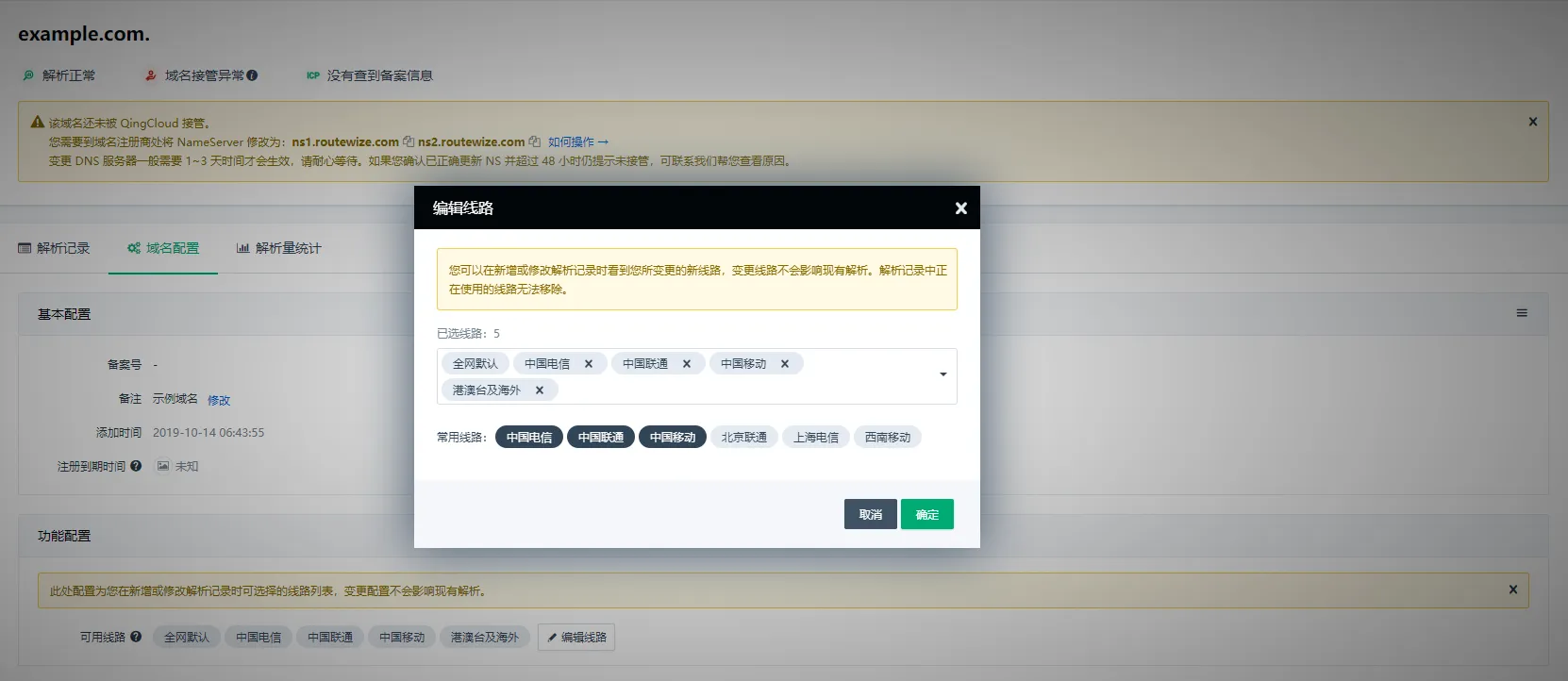Click the 解析正常 status icon

[28, 75]
